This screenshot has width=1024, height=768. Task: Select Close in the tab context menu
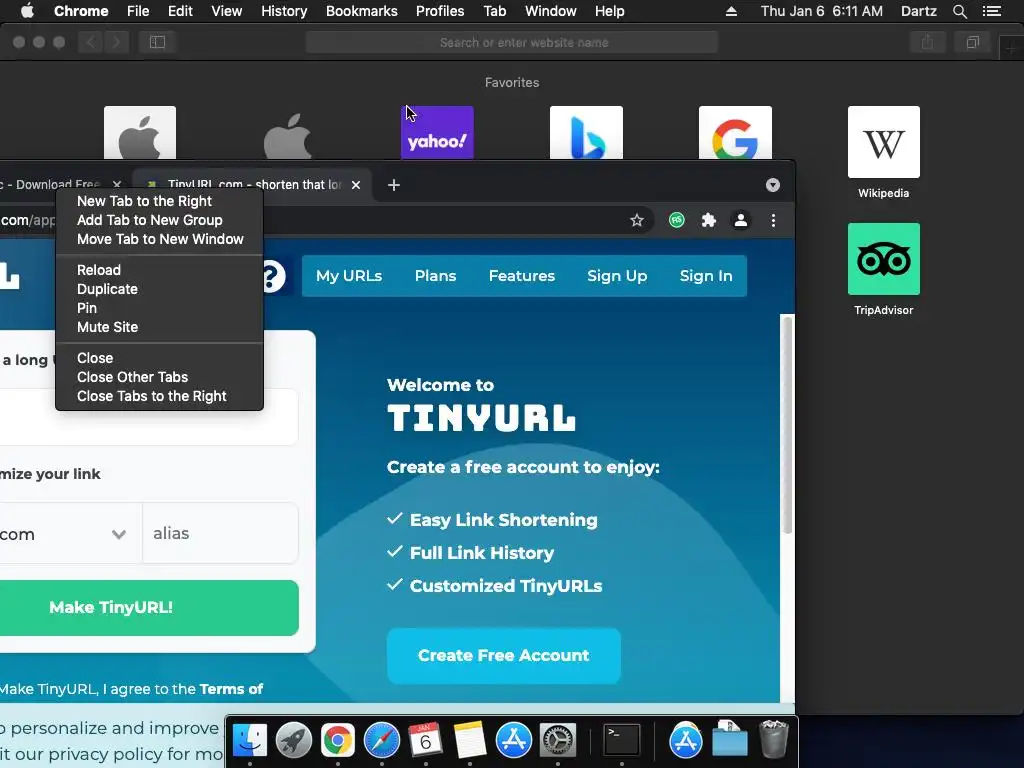click(159, 358)
